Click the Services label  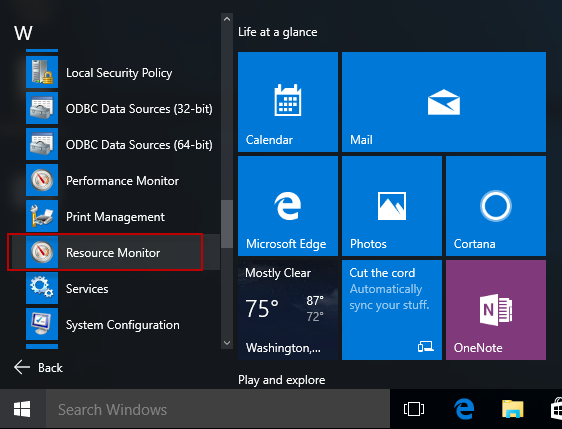[87, 289]
